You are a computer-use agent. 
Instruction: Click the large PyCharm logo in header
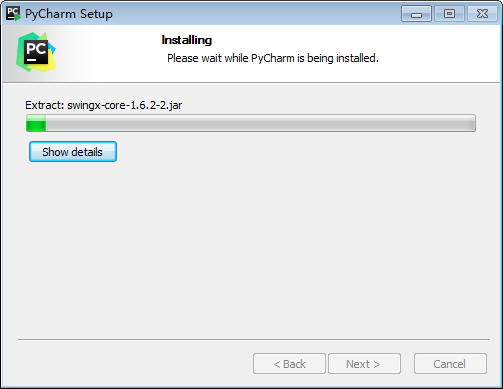(x=36, y=52)
